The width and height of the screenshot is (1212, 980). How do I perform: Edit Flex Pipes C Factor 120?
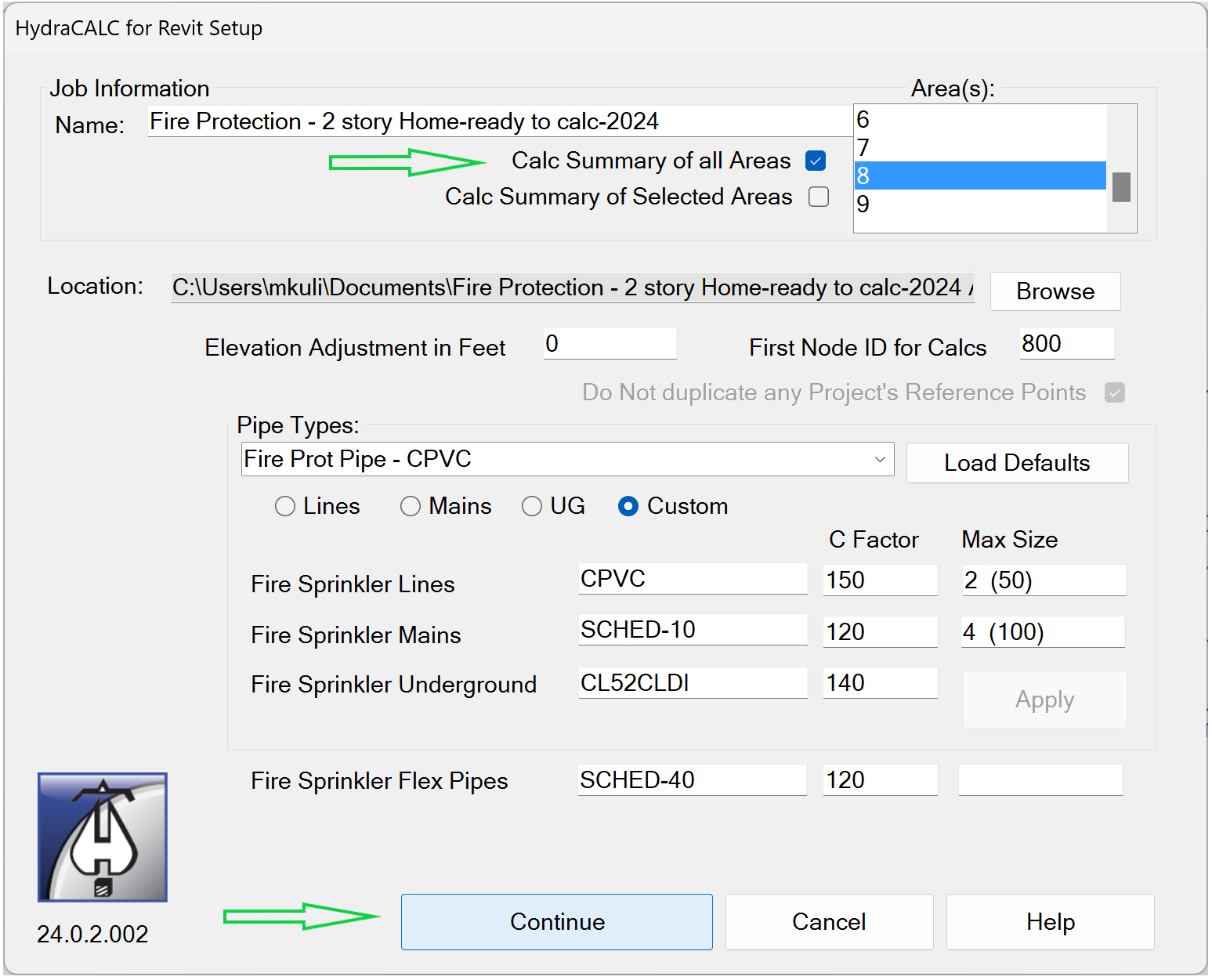tap(881, 780)
